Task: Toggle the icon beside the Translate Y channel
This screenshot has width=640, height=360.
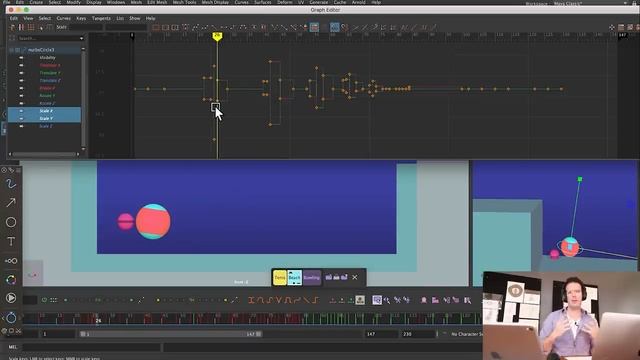Action: [21, 73]
